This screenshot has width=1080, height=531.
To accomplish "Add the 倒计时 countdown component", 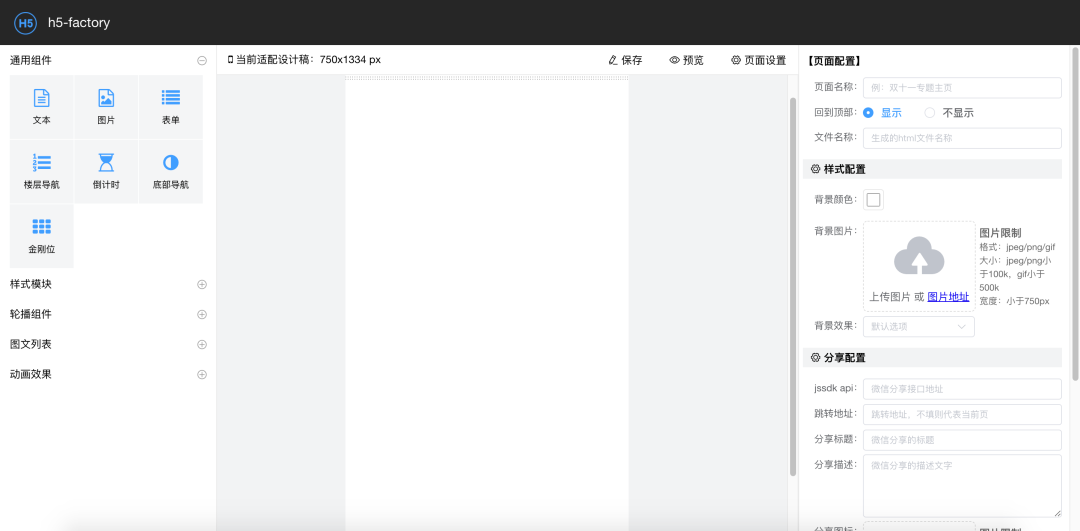I will click(x=106, y=171).
